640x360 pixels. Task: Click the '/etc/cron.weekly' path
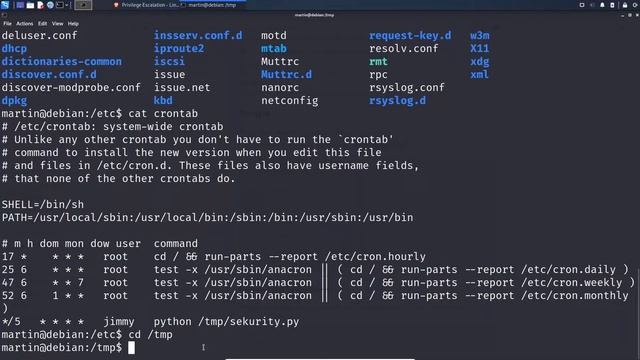pyautogui.click(x=571, y=283)
